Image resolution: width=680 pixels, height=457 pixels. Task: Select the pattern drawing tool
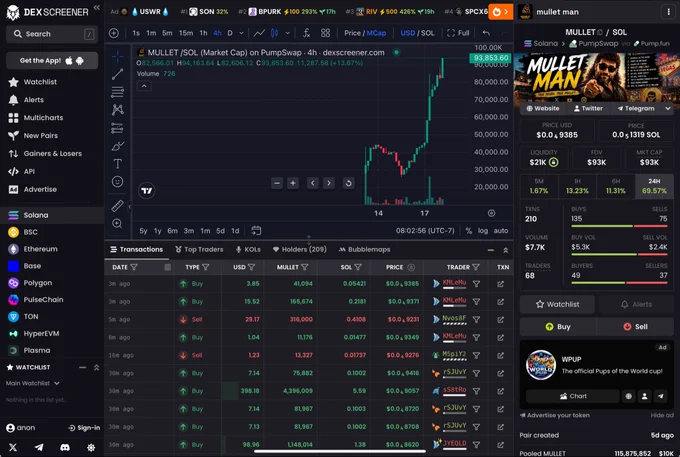point(118,110)
